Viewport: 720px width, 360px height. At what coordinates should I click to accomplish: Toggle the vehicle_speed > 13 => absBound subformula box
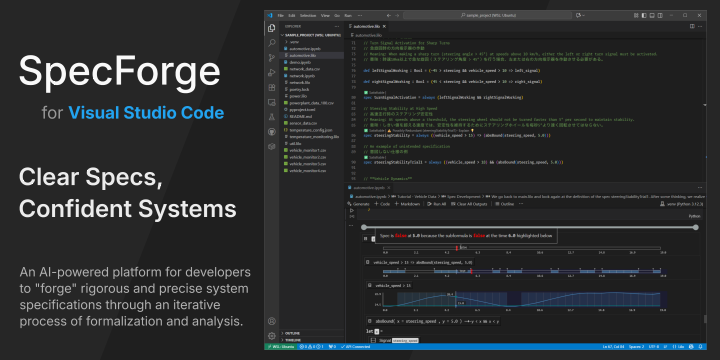(x=367, y=262)
